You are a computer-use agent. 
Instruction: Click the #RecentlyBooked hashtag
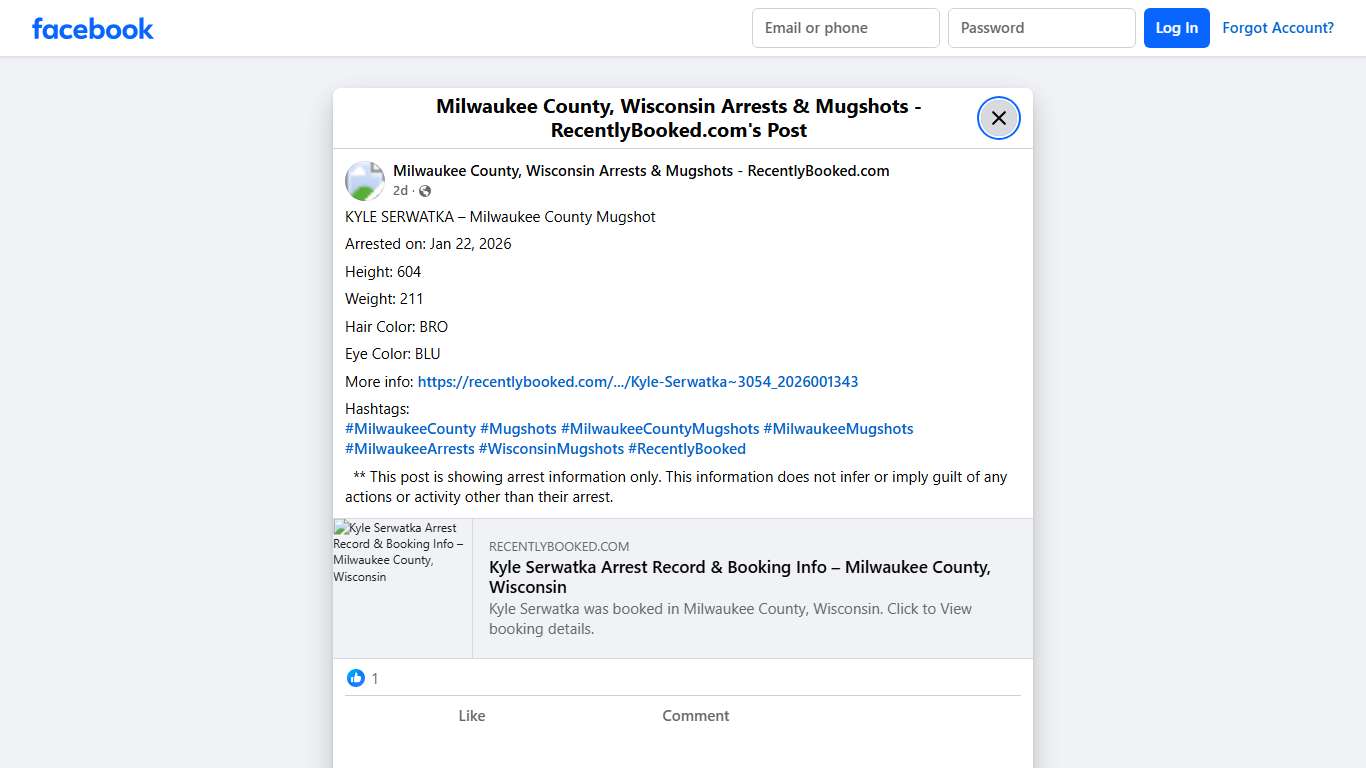[687, 448]
